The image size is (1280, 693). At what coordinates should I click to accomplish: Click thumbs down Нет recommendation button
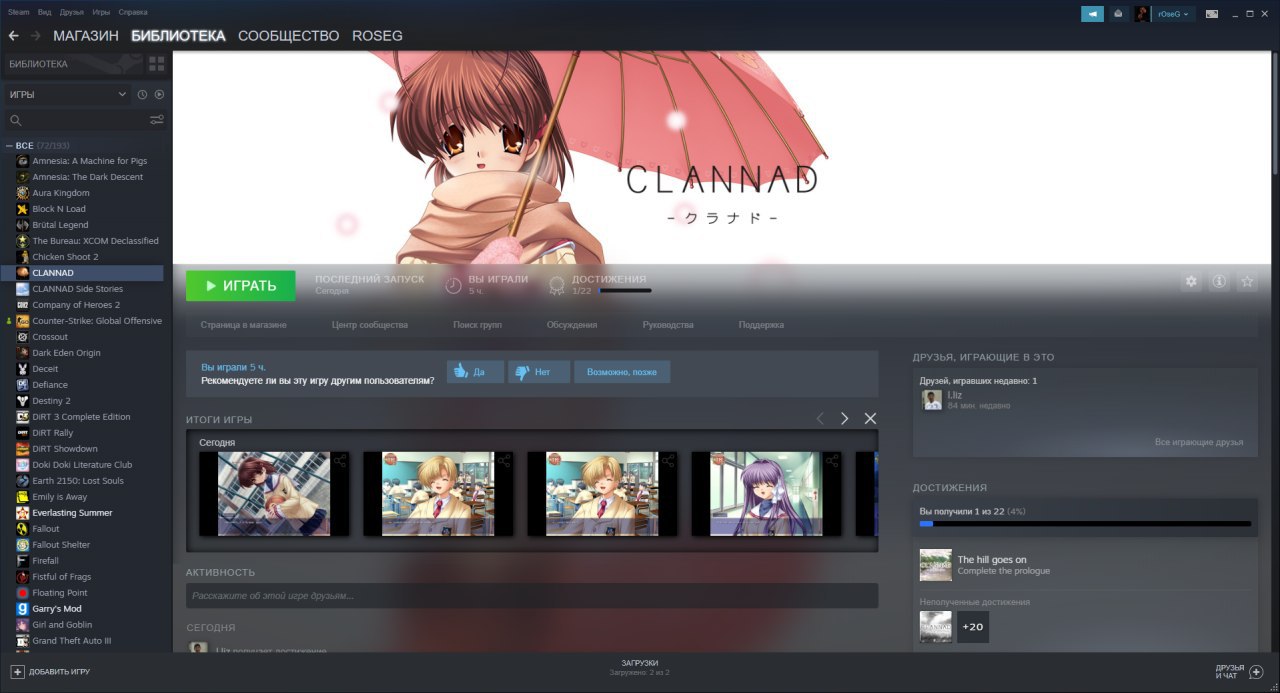(x=539, y=372)
